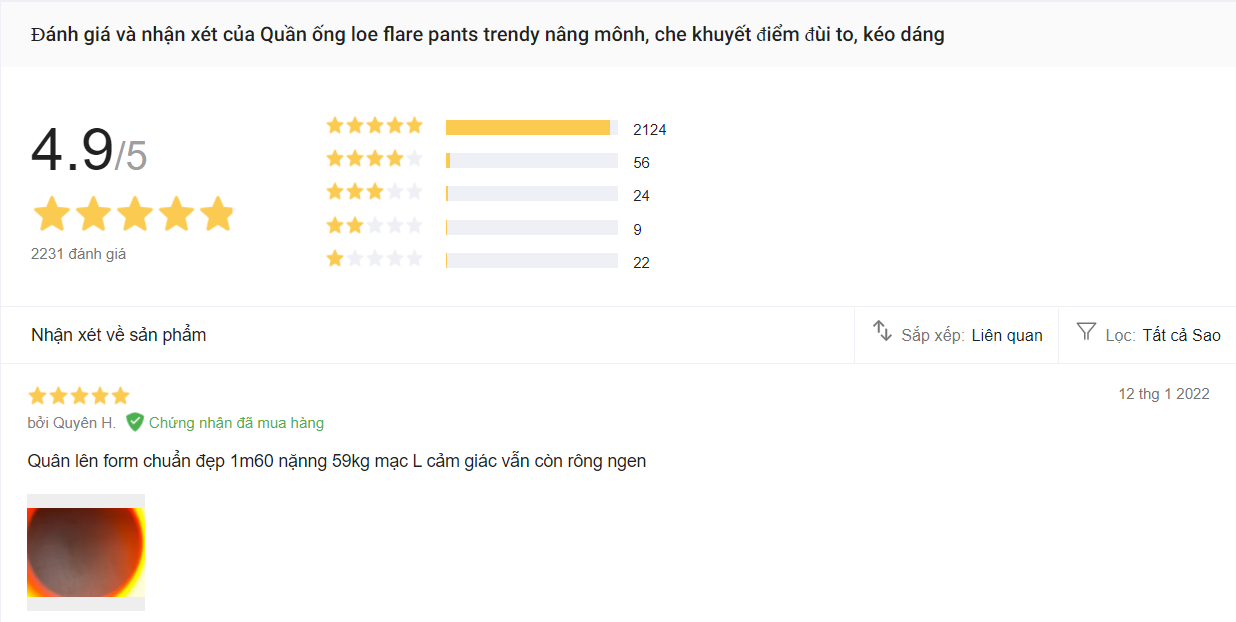
Task: Click the large overall average stars
Action: [133, 214]
